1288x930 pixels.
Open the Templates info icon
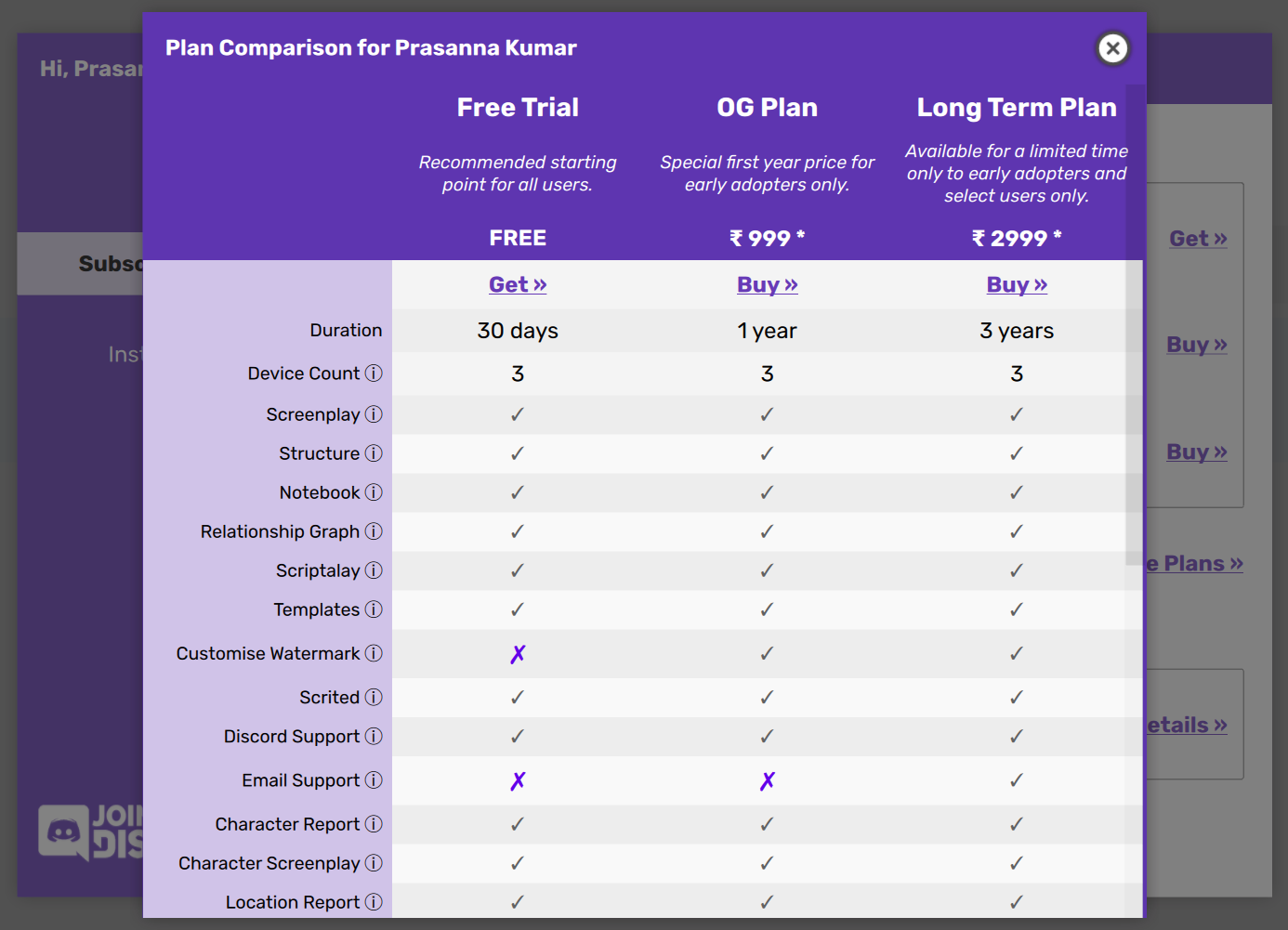374,609
